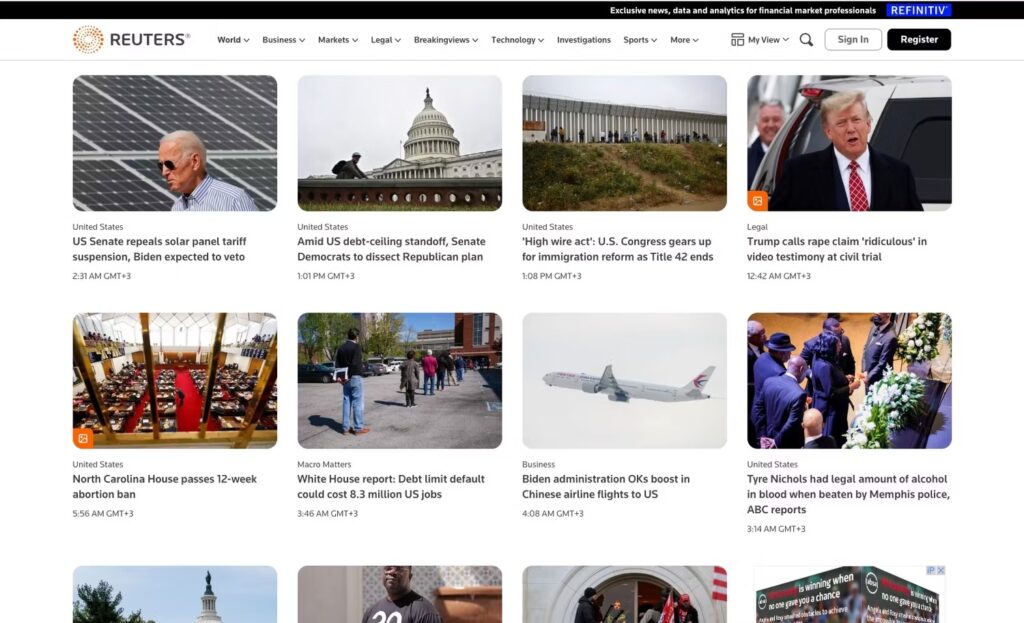Close the ad via its X icon
1024x623 pixels.
(x=941, y=570)
